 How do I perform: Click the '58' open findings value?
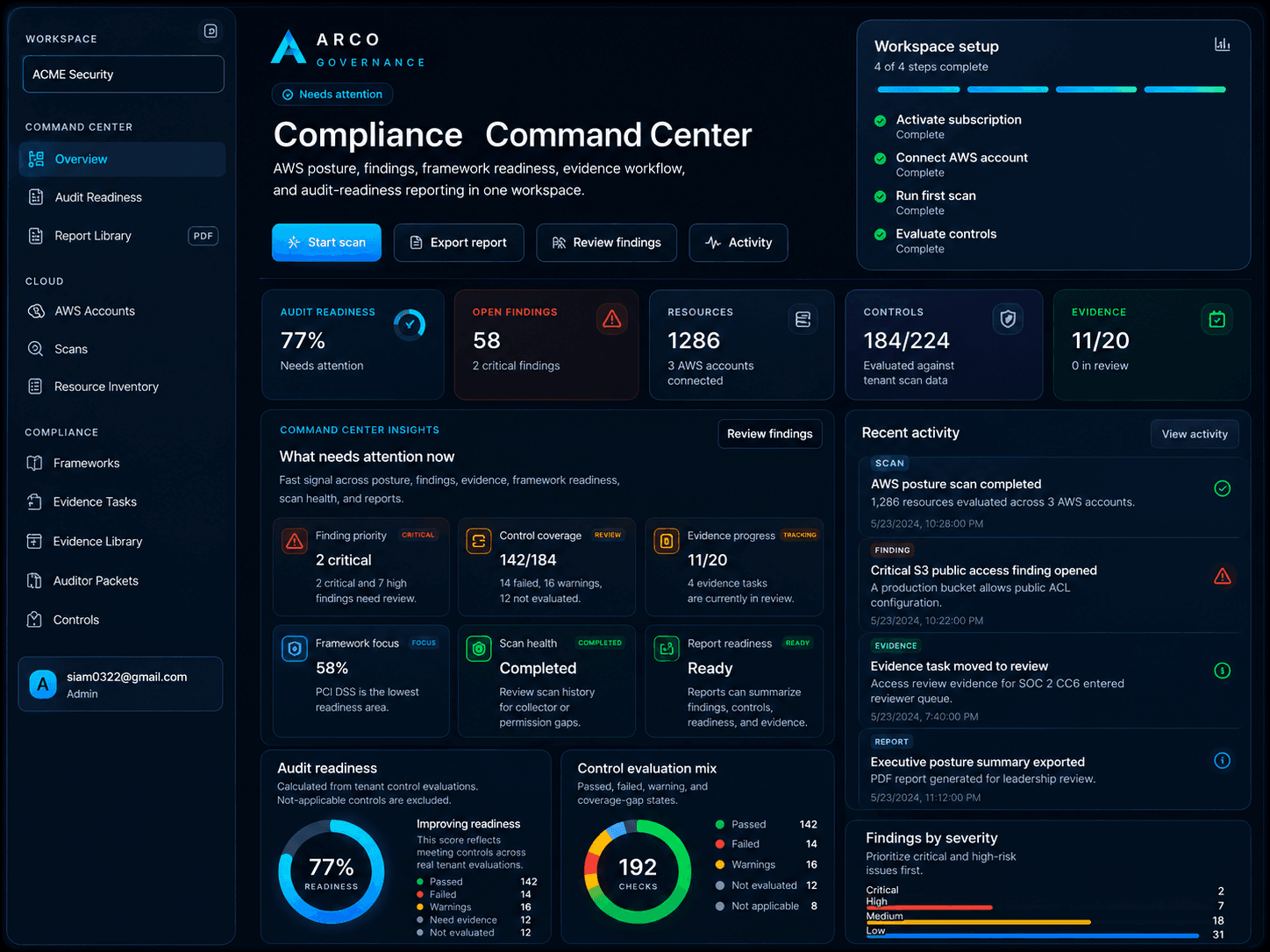(x=487, y=340)
